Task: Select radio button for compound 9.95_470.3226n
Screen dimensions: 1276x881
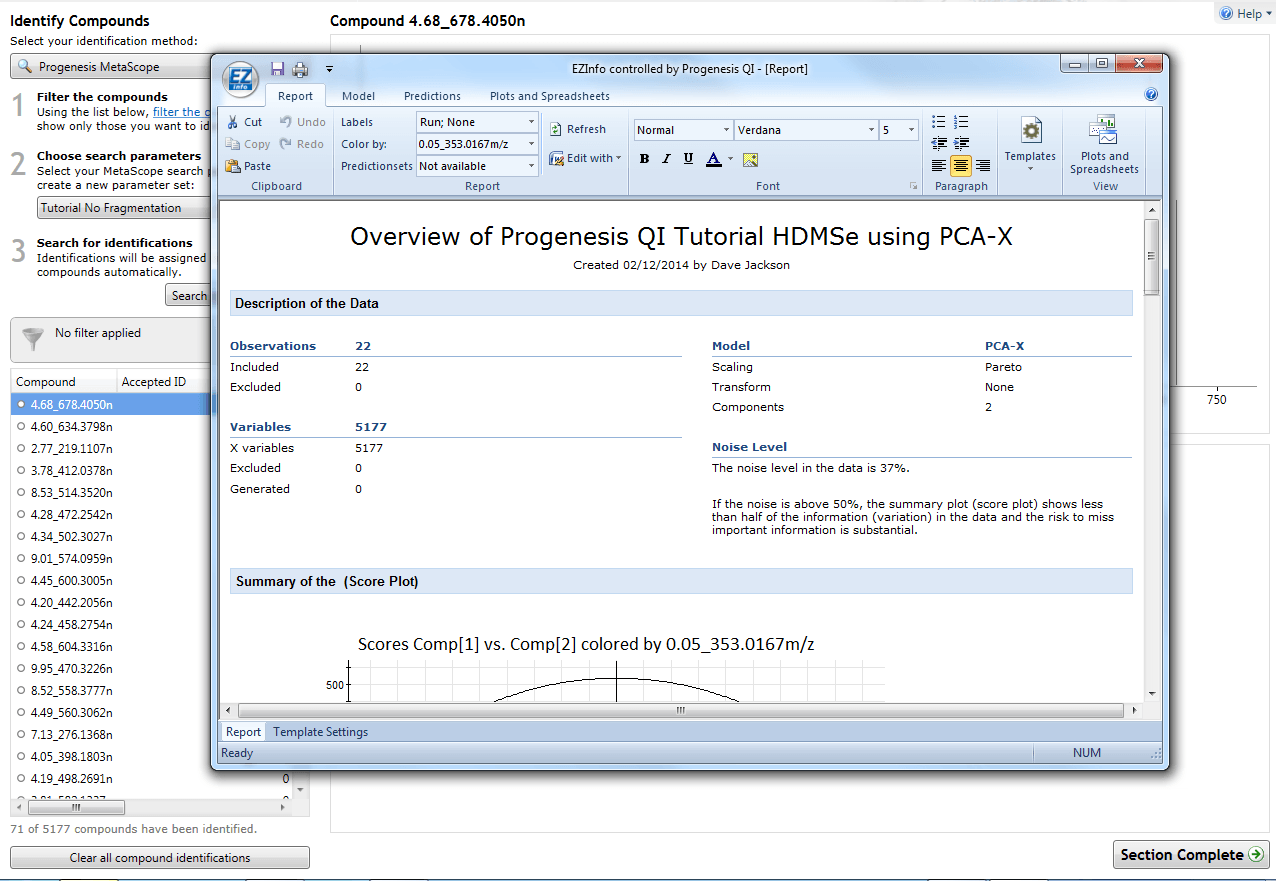Action: [x=21, y=668]
